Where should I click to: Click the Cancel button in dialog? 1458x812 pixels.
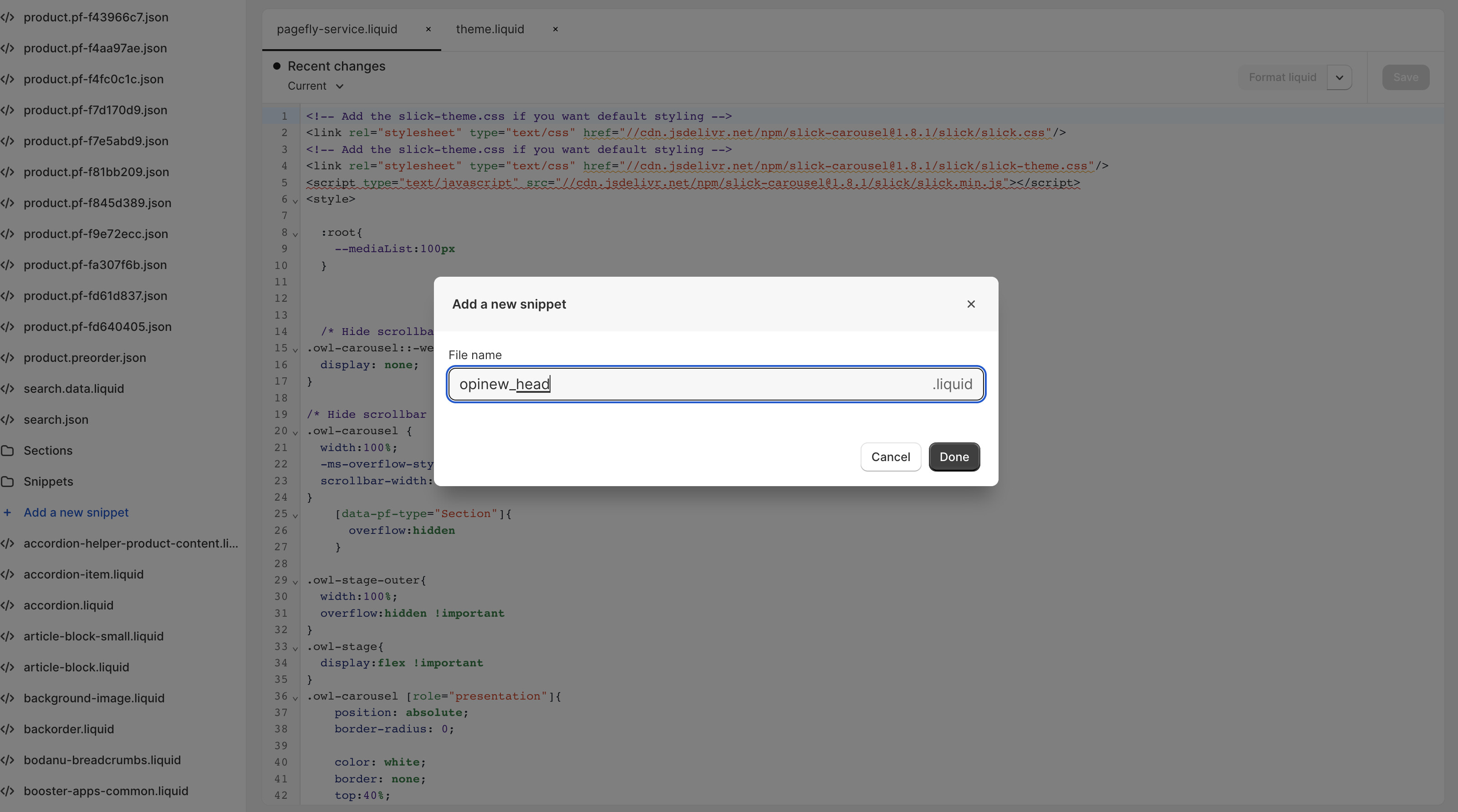point(890,457)
